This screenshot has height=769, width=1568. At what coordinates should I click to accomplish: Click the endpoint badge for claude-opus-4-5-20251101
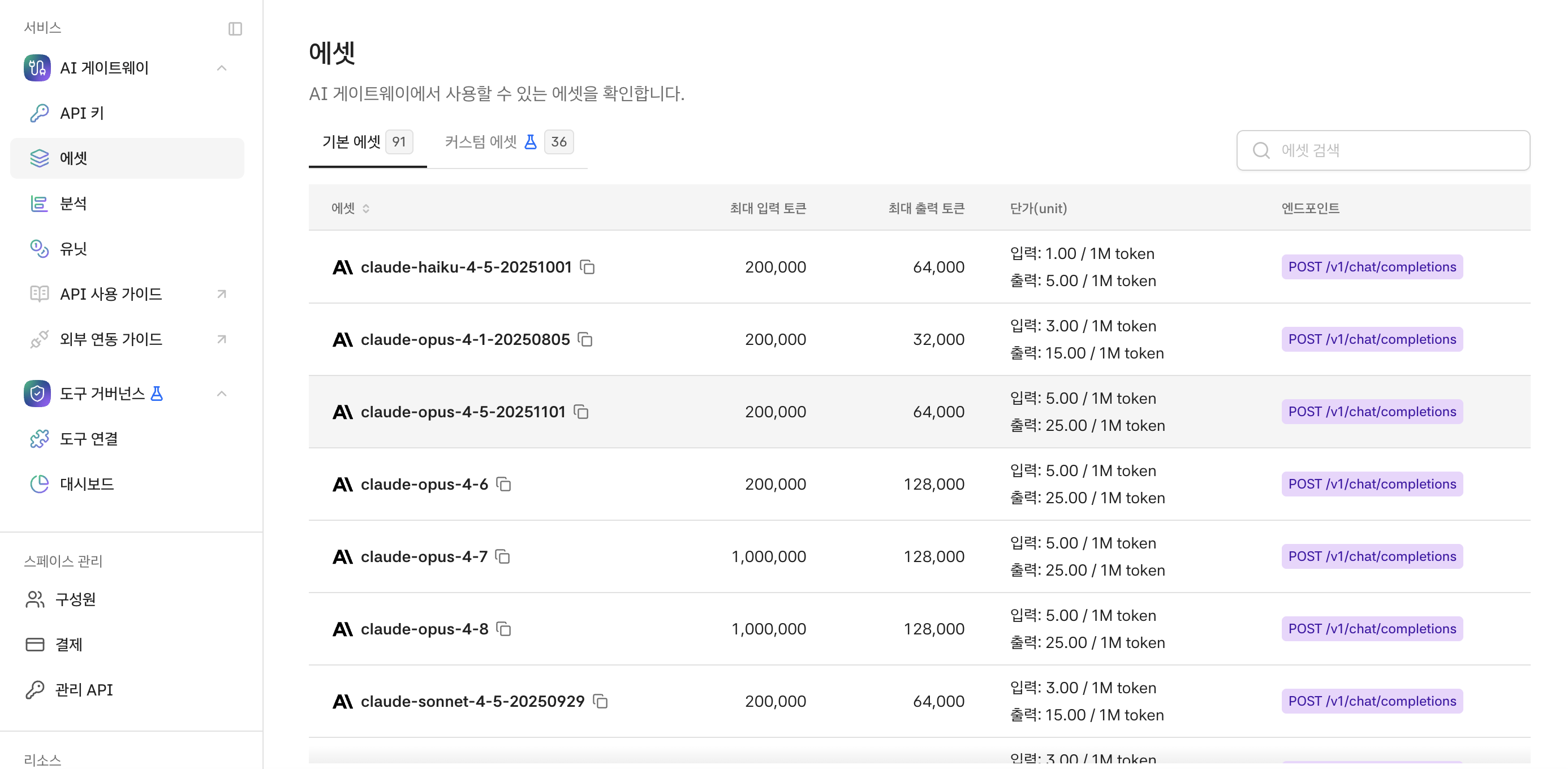coord(1372,412)
